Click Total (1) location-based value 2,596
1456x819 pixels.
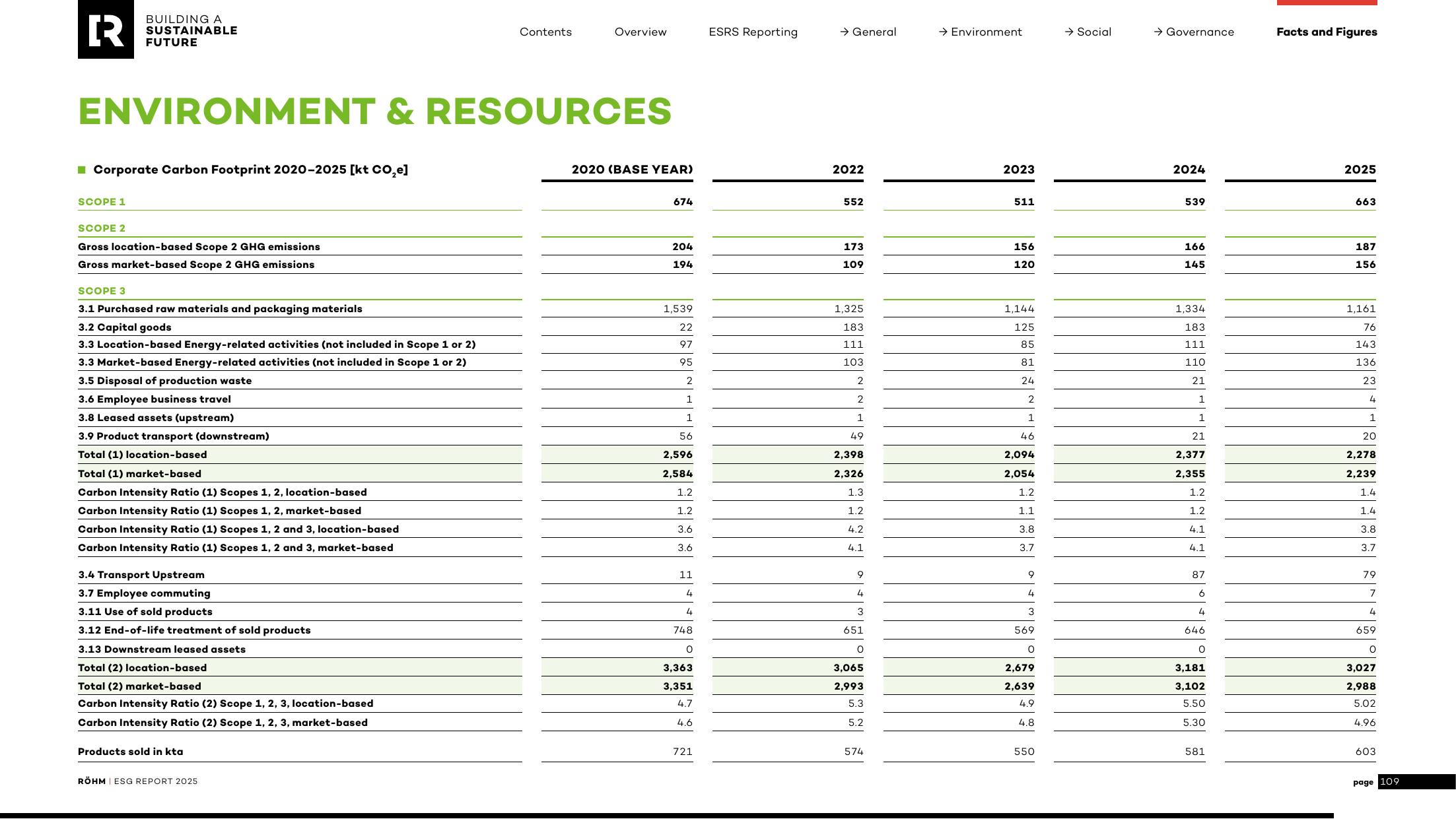point(677,455)
